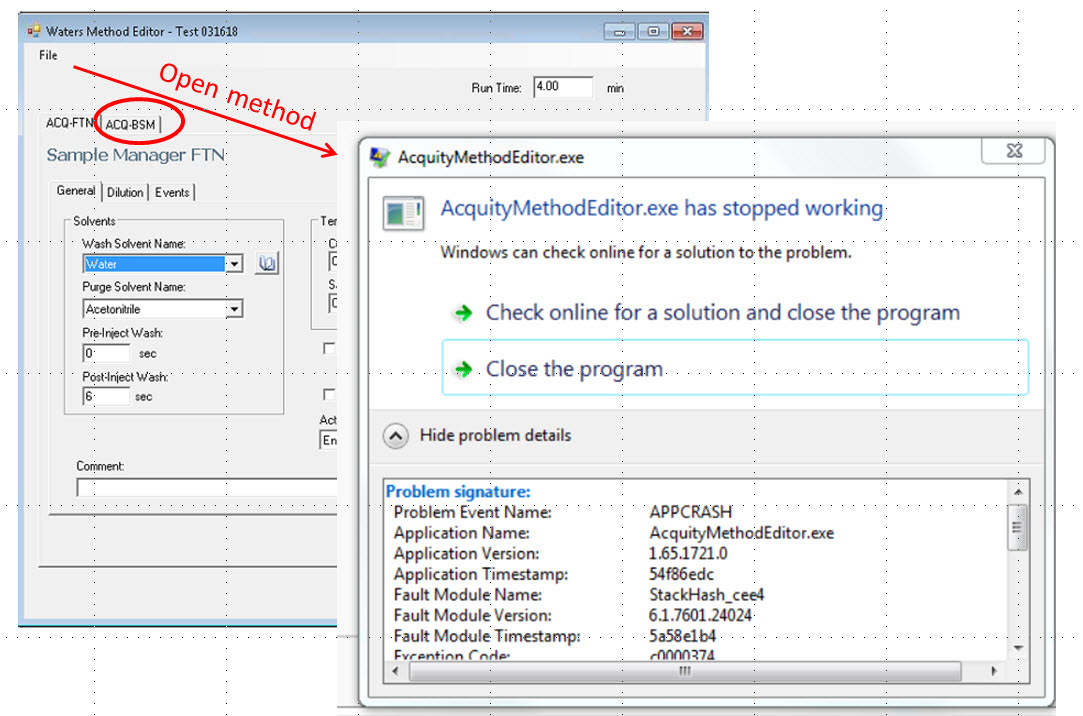Image resolution: width=1083 pixels, height=716 pixels.
Task: Expand the Purge Solvent Name dropdown
Action: (234, 310)
